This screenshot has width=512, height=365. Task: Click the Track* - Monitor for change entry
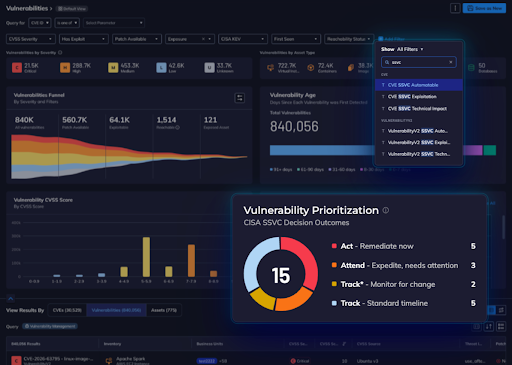coord(404,284)
